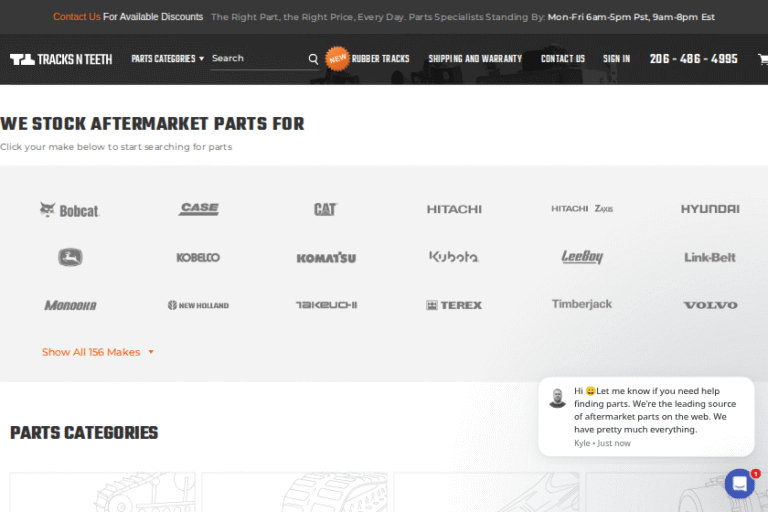The image size is (768, 512).
Task: Open the chat messenger bubble
Action: pyautogui.click(x=739, y=484)
